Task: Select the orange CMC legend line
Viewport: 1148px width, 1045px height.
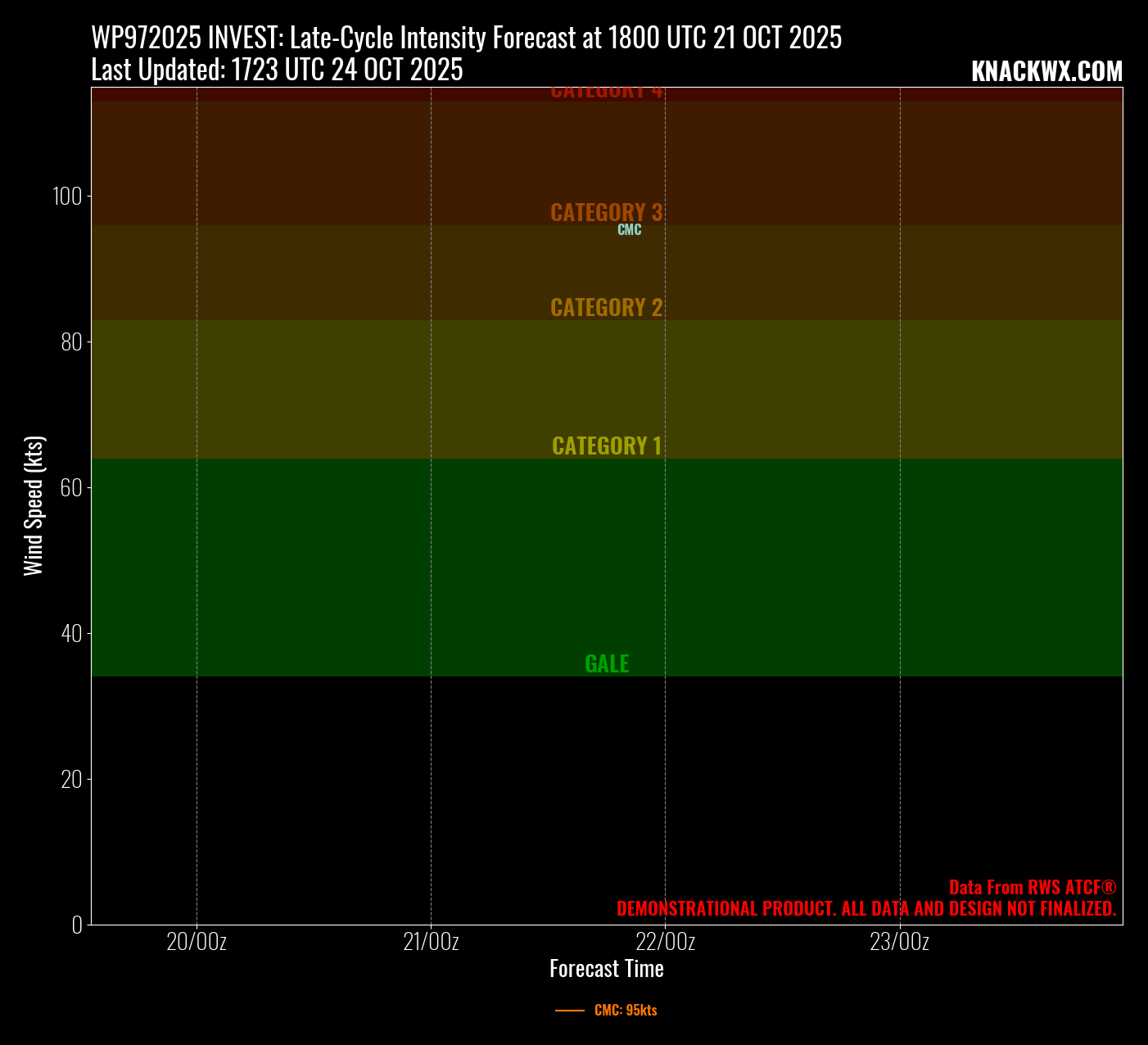Action: coord(569,1011)
